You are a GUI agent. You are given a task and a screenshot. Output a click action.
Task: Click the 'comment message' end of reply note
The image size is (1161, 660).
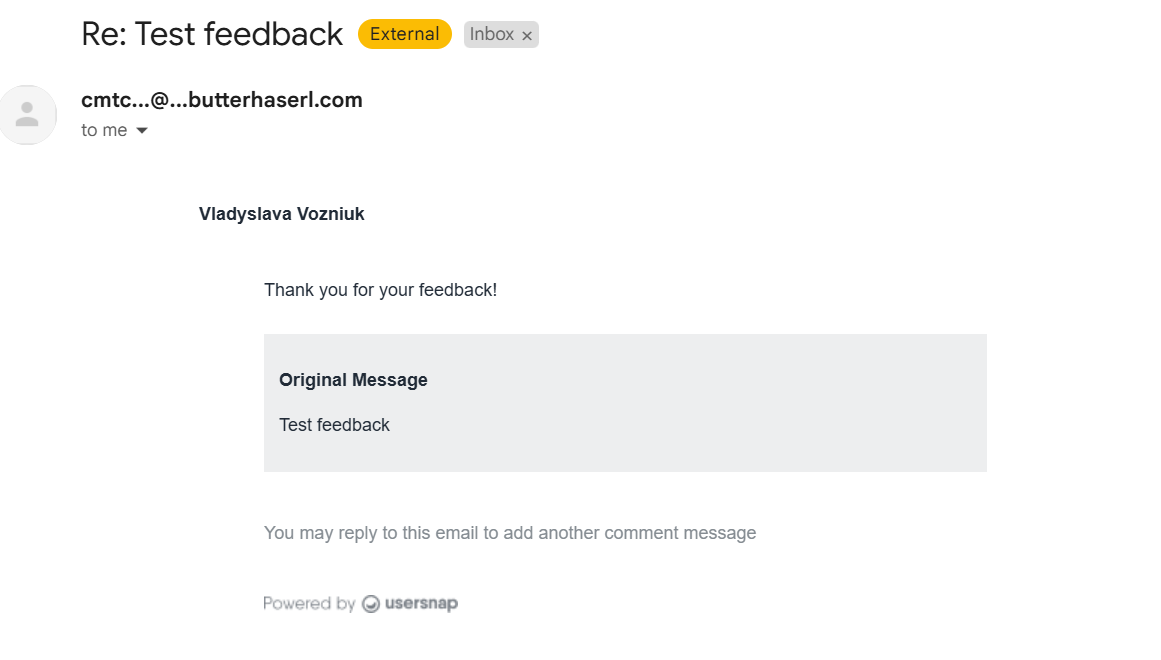[680, 533]
